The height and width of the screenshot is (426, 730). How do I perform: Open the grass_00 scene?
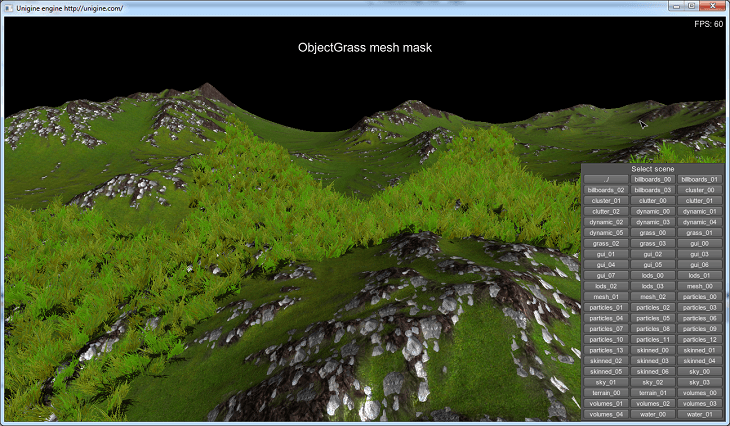pos(653,232)
